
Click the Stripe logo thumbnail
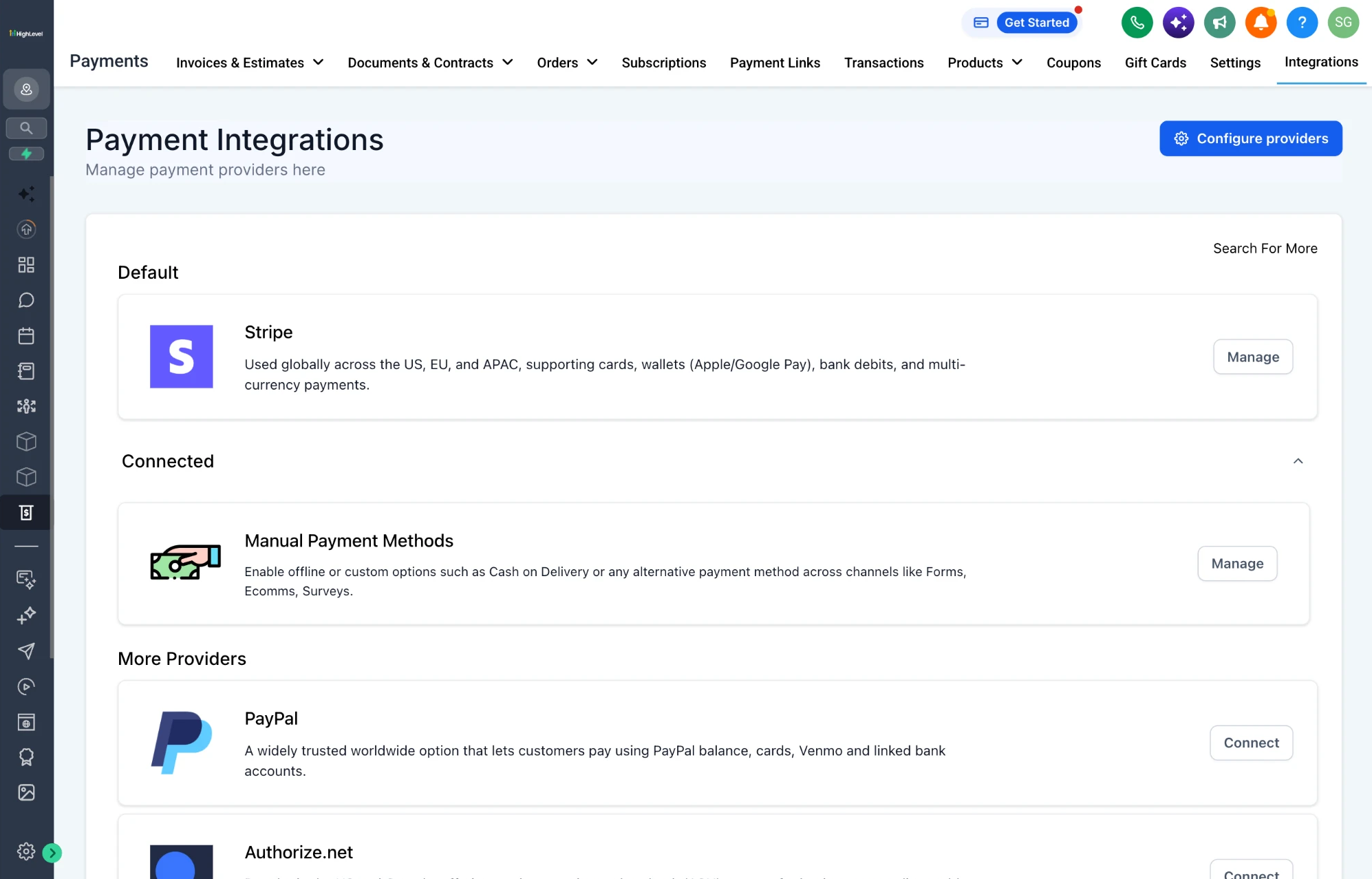coord(181,357)
